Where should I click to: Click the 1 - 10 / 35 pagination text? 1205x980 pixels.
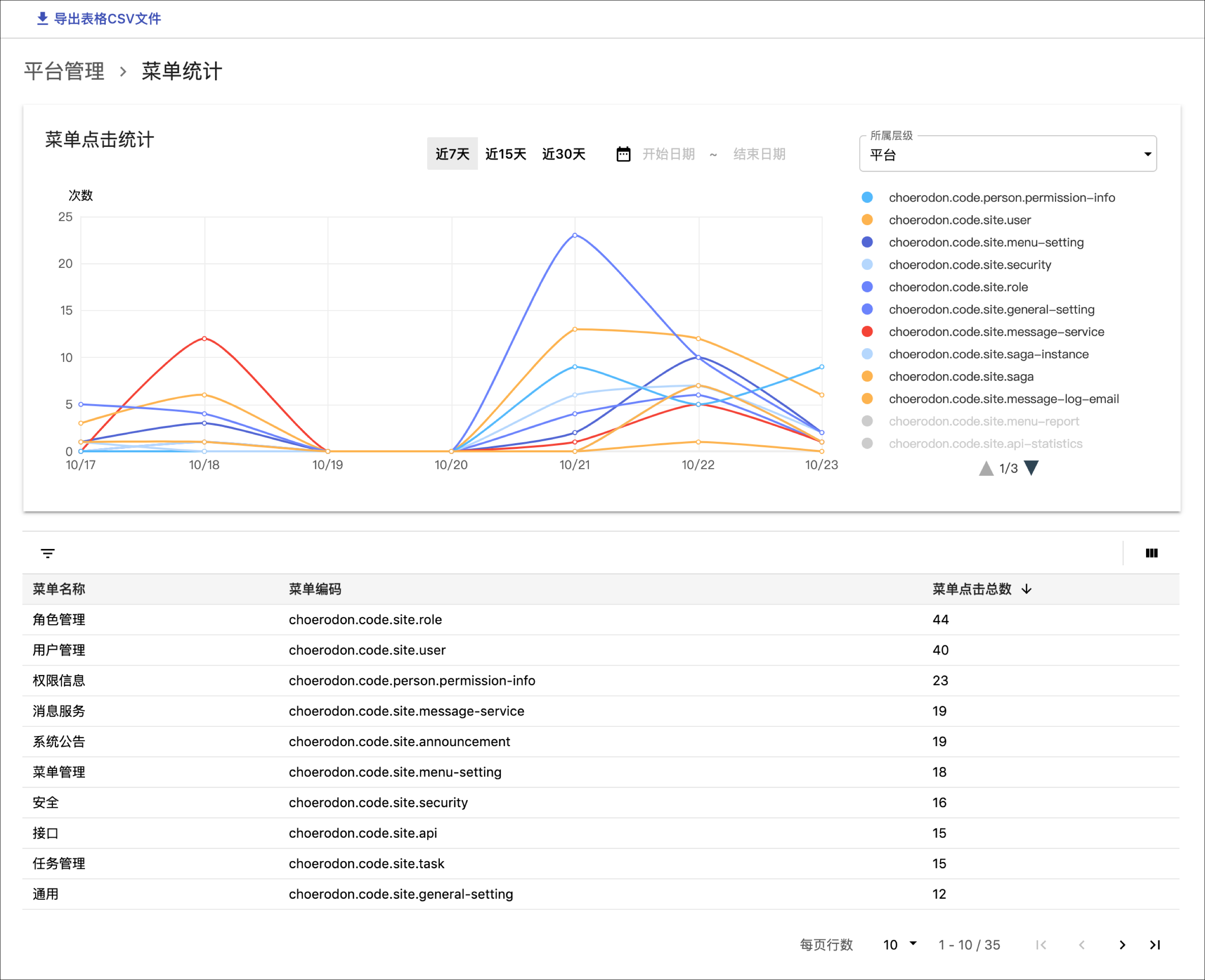pos(969,945)
